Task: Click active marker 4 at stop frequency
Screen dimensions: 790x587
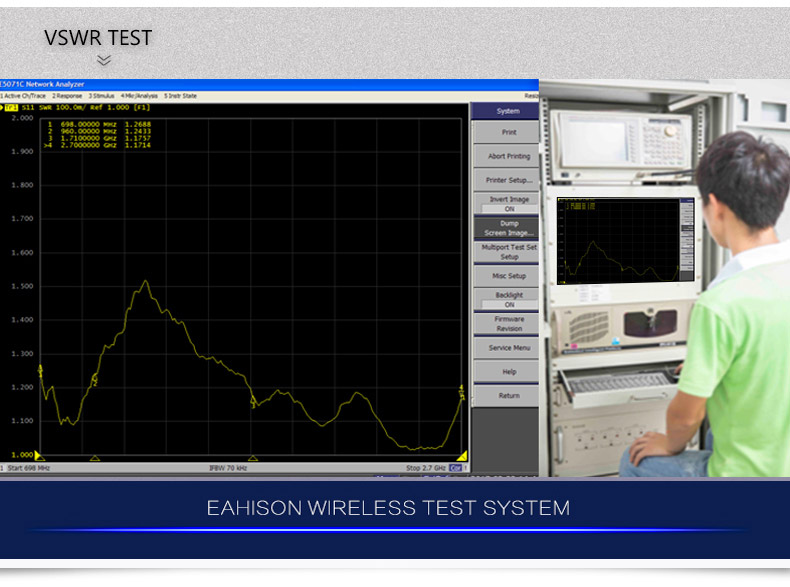Action: (461, 456)
